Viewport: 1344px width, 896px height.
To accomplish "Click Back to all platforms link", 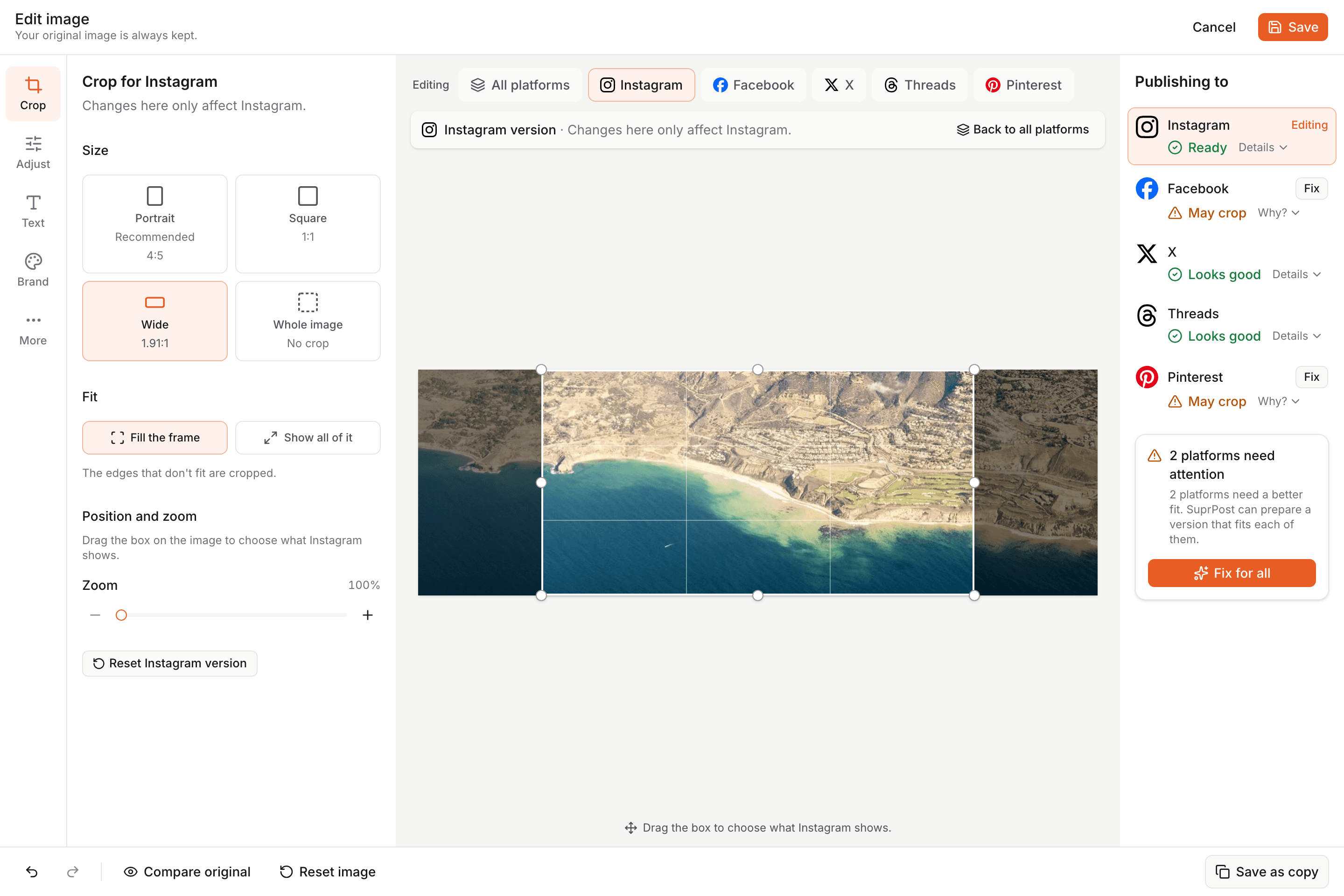I will (1023, 130).
